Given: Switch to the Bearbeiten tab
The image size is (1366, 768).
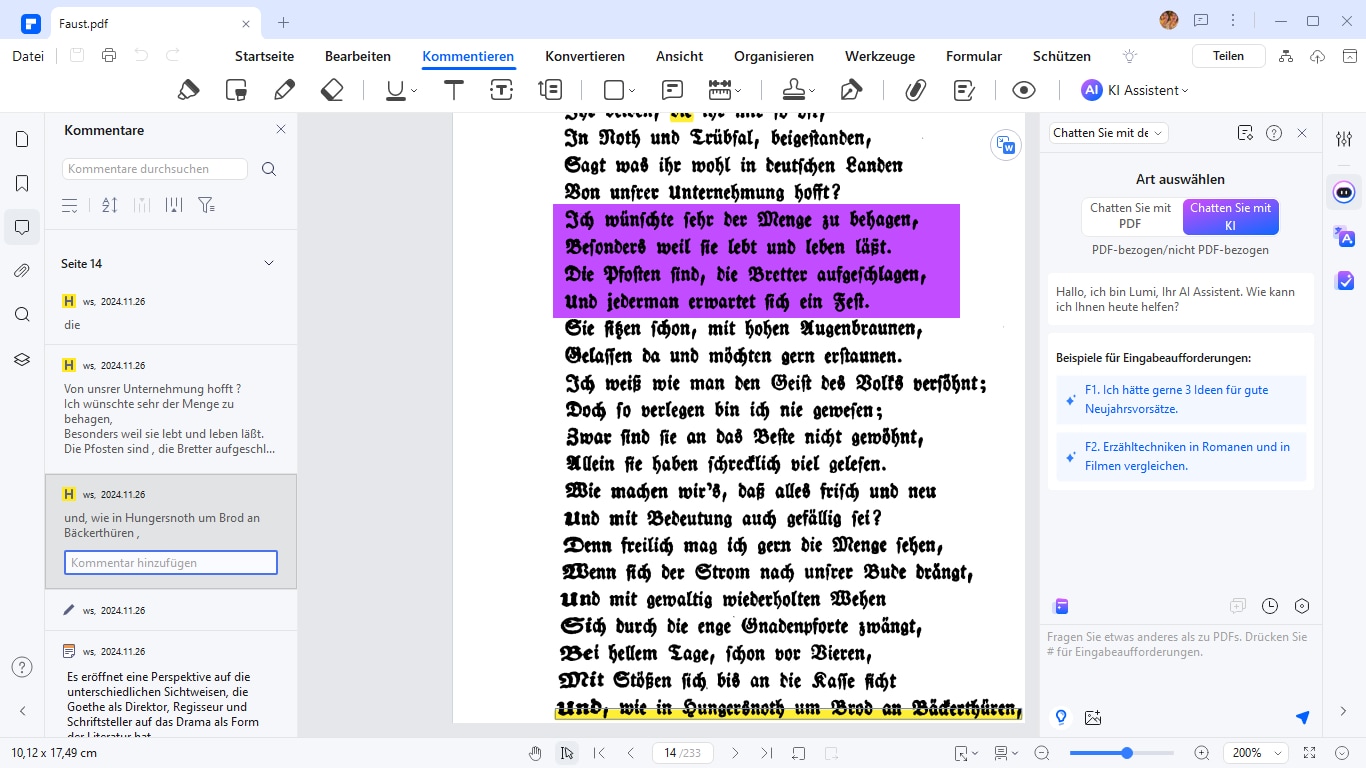Looking at the screenshot, I should point(358,56).
